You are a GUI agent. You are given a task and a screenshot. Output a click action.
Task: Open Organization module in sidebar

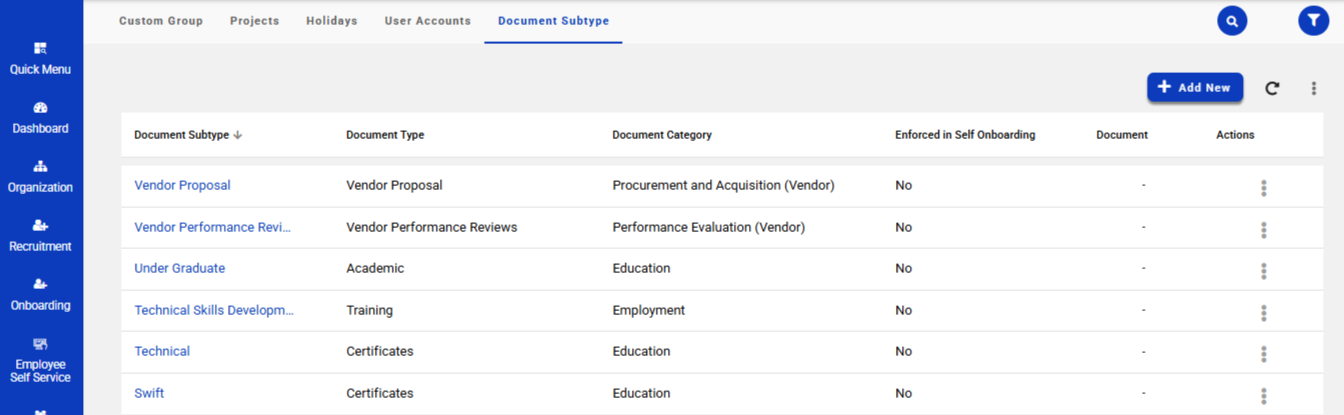[x=41, y=177]
